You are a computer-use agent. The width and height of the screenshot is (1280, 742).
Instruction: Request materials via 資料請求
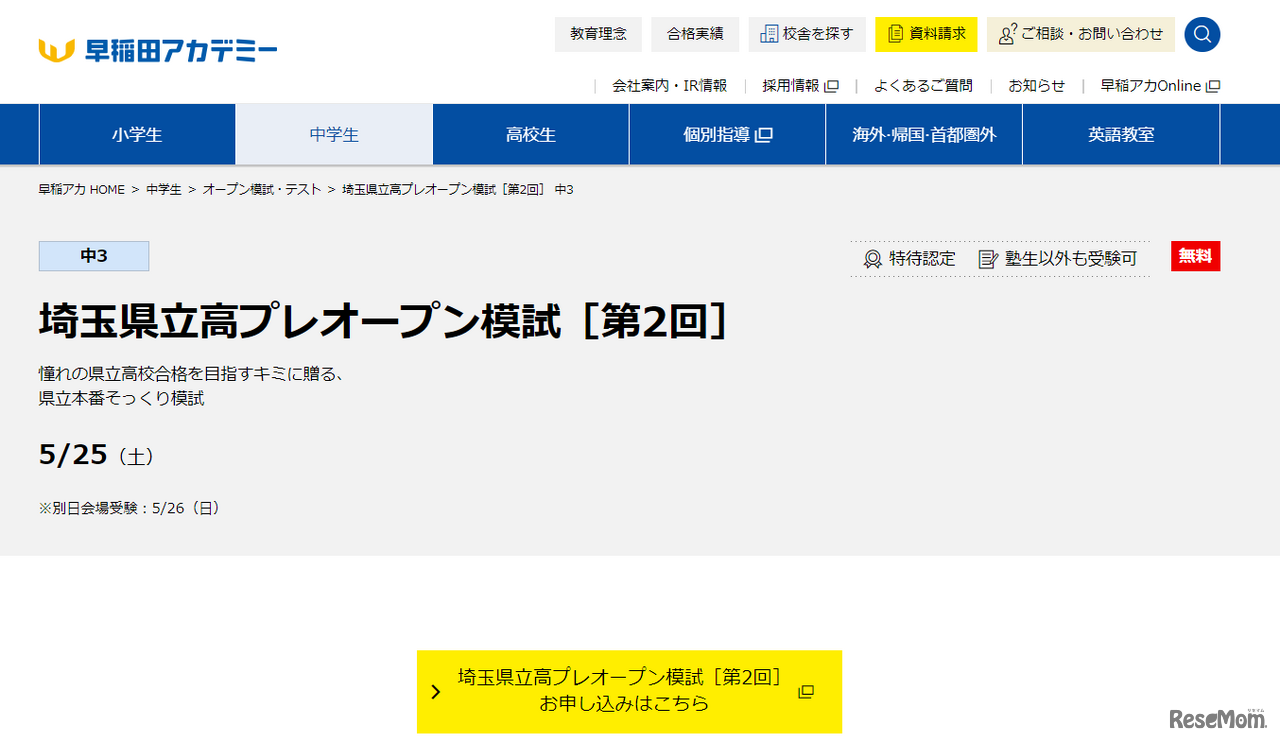pos(926,34)
